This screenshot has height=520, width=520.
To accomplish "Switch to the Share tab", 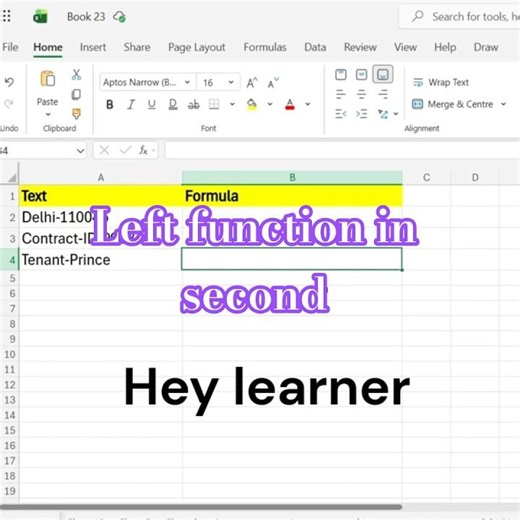I will (x=137, y=47).
